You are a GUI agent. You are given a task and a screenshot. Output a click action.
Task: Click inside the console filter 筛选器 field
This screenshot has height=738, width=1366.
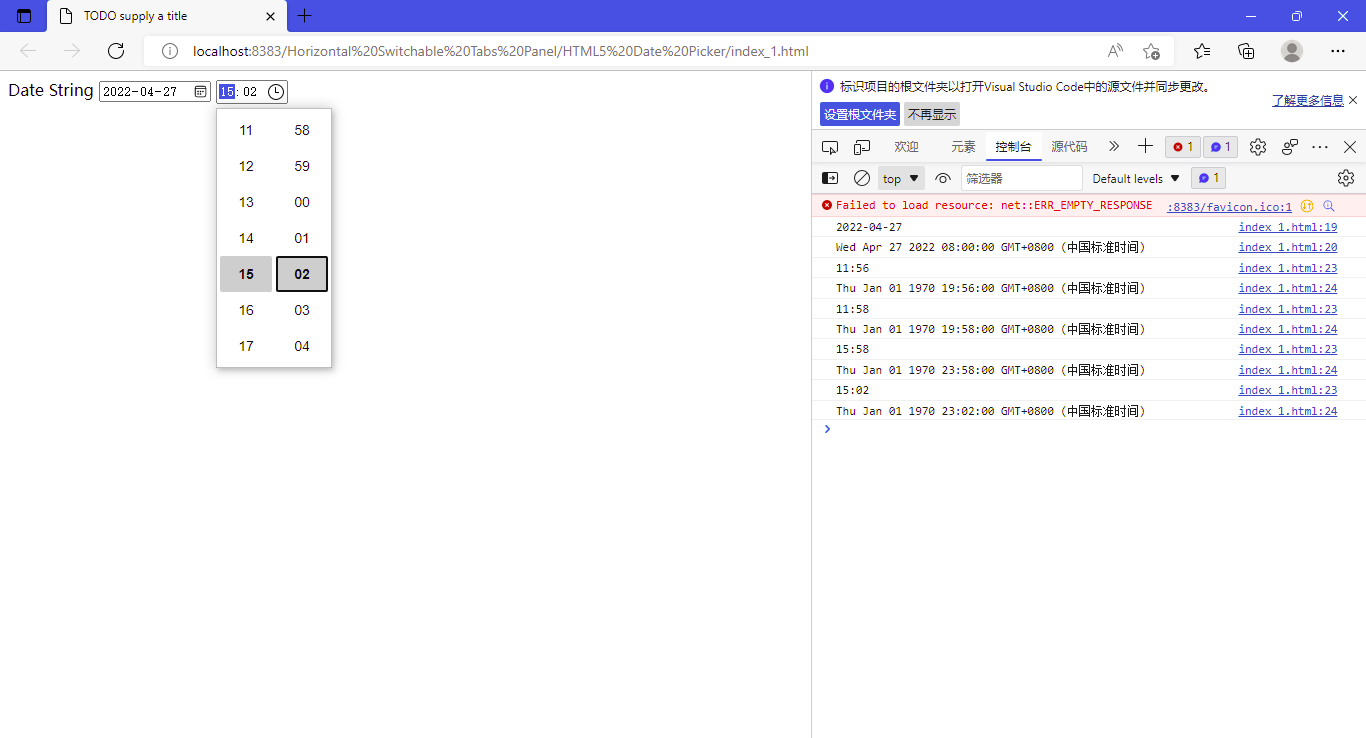1020,177
